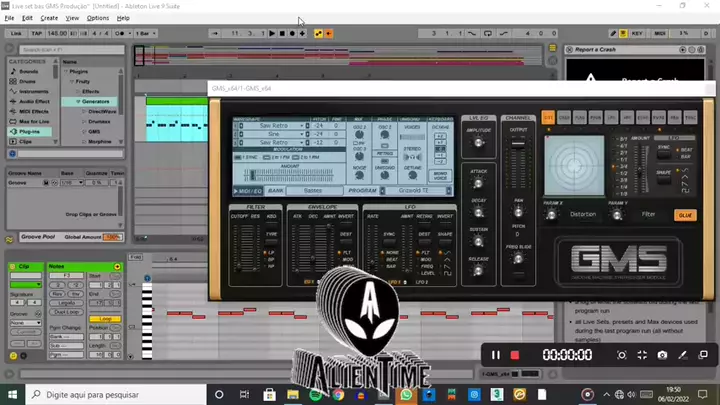This screenshot has width=720, height=405.
Task: Click the GMS channel OUTPUT fader
Action: click(x=518, y=144)
